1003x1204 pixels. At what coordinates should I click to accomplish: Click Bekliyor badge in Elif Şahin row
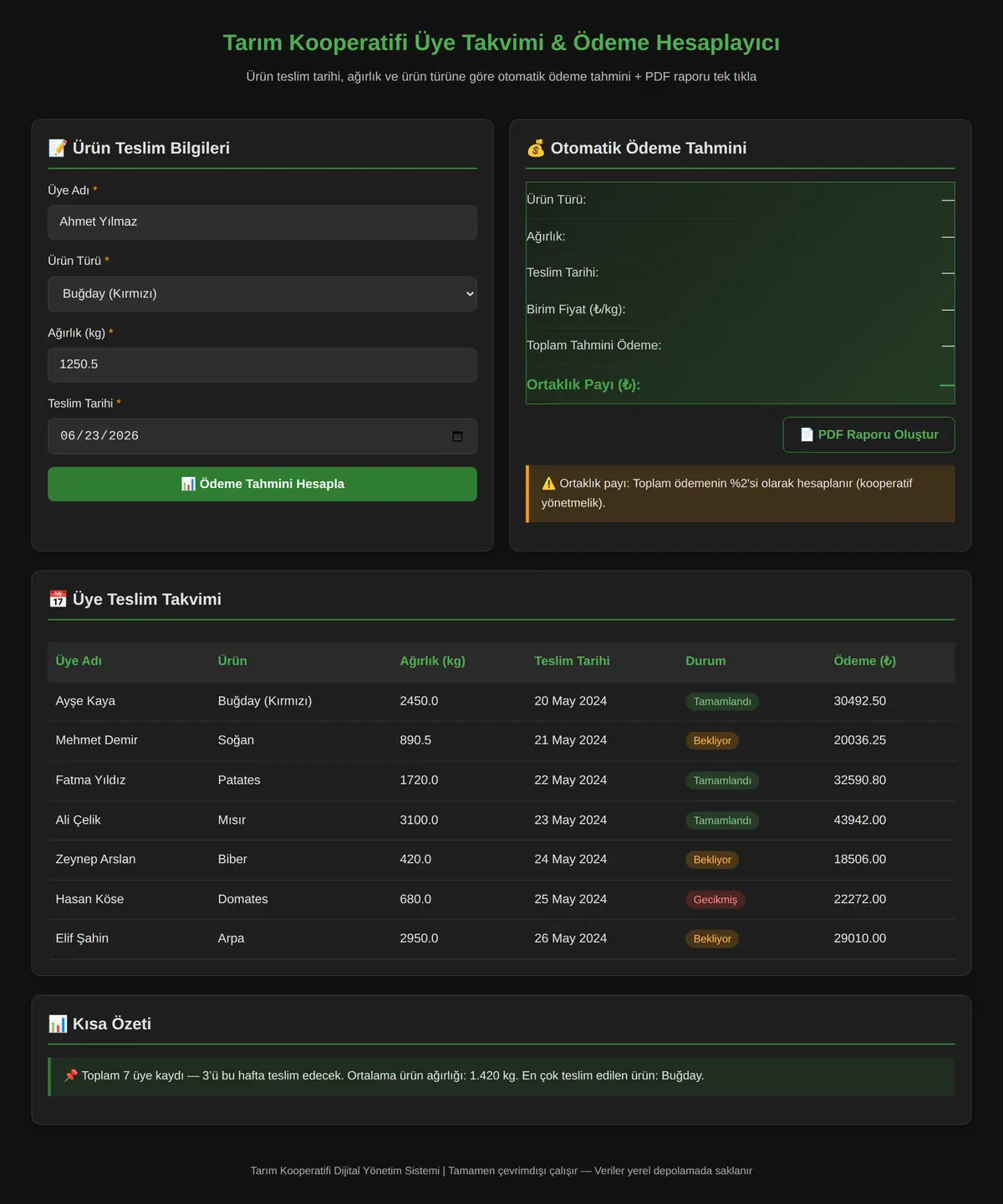pos(712,939)
